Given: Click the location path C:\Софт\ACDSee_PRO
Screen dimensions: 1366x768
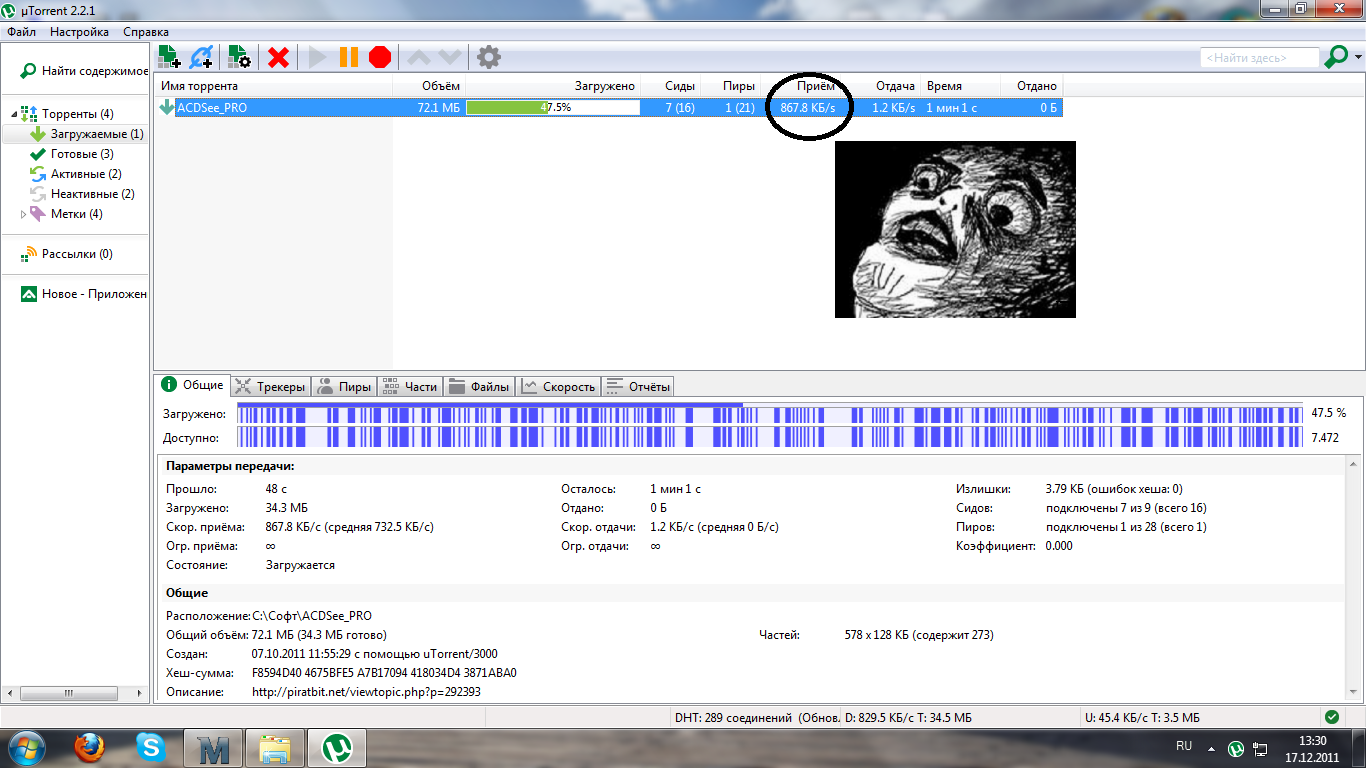Looking at the screenshot, I should [311, 616].
